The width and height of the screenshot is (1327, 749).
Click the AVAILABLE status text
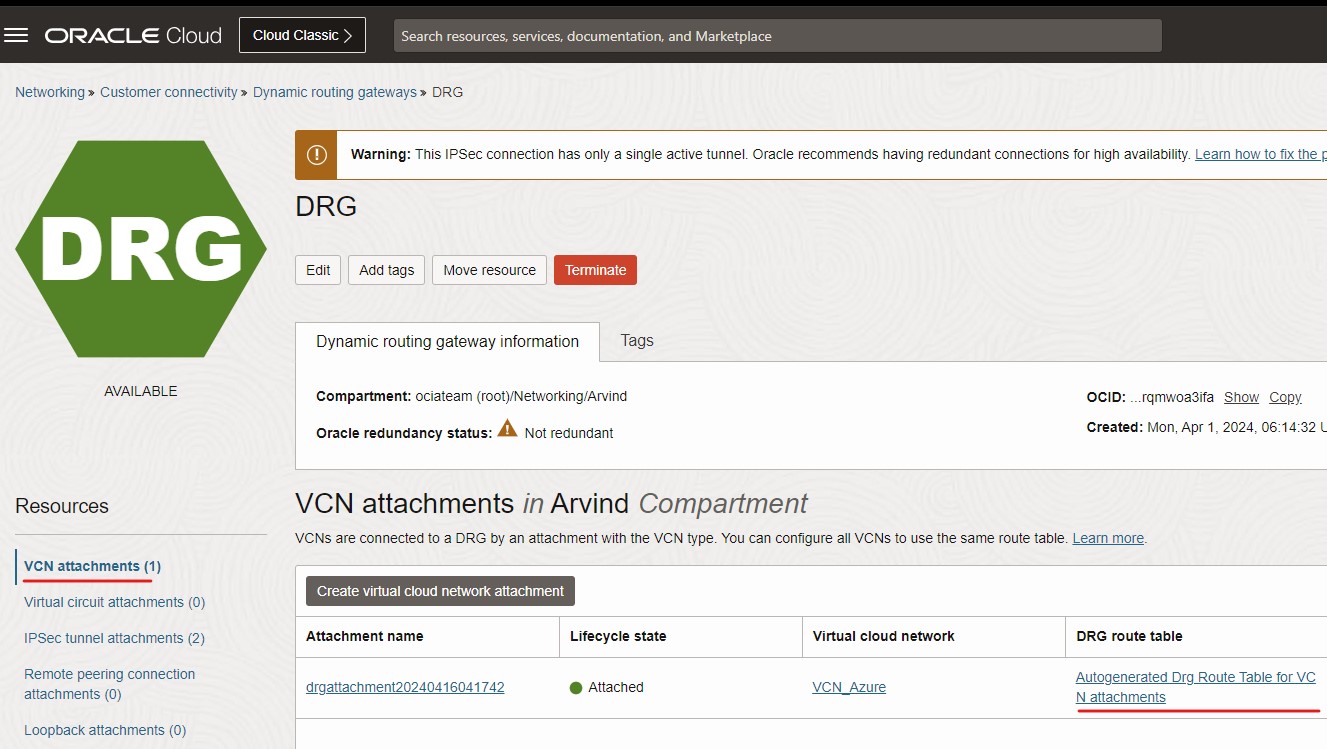(x=141, y=391)
